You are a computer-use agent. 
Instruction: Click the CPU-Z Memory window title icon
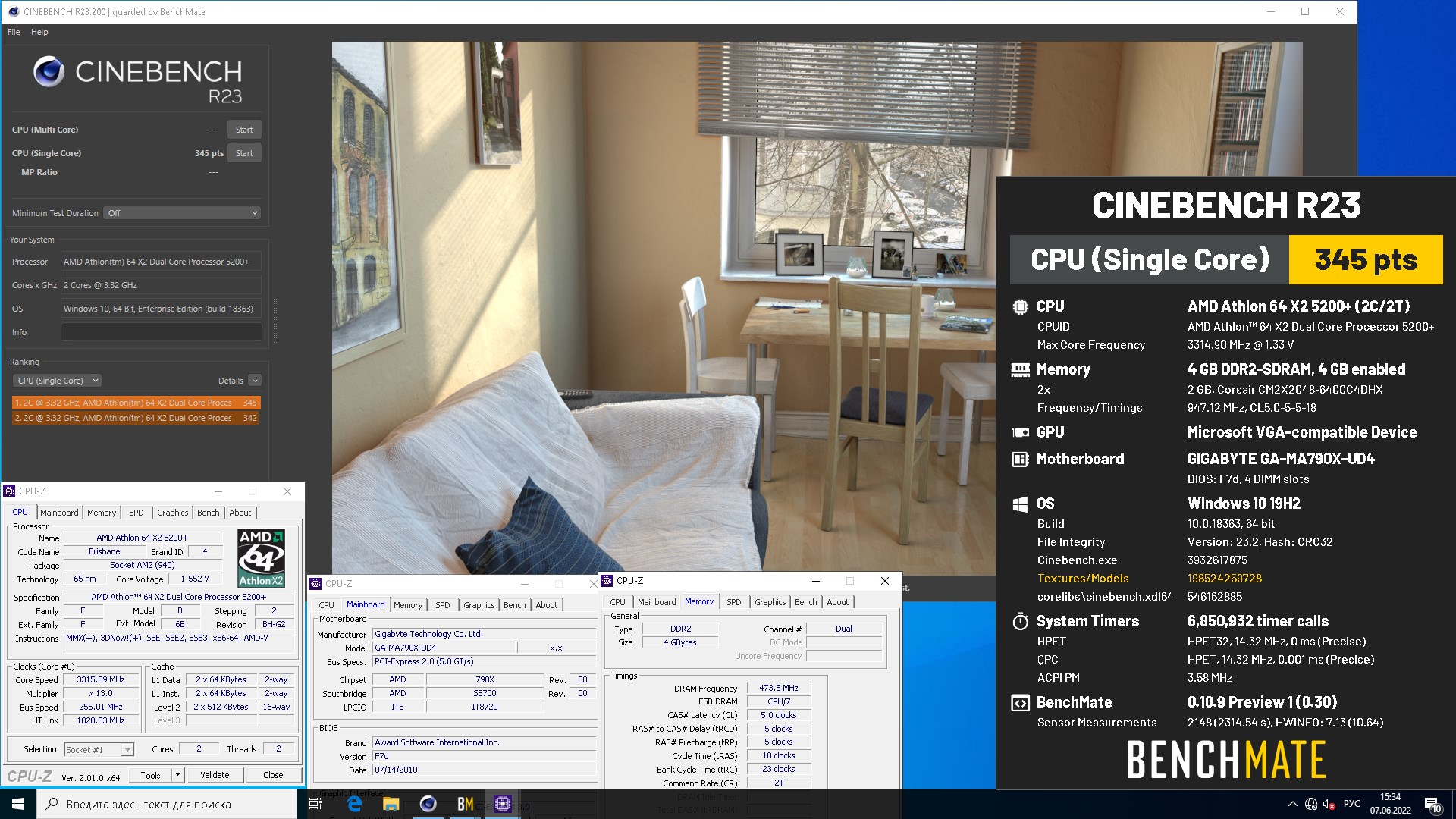(x=607, y=581)
